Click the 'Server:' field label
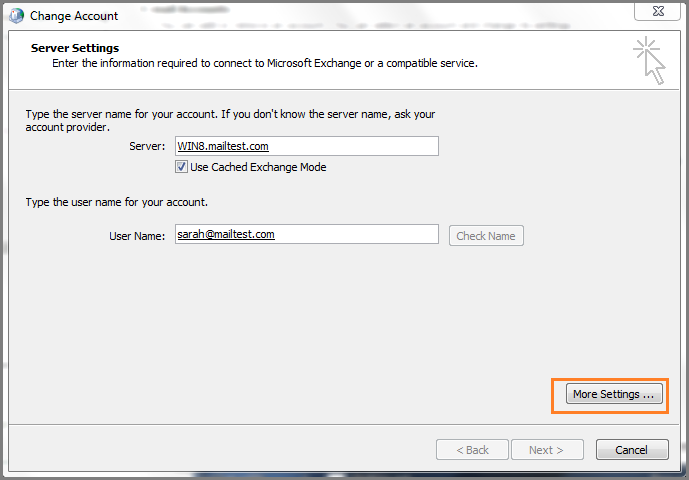Viewport: 689px width, 480px height. [x=147, y=146]
